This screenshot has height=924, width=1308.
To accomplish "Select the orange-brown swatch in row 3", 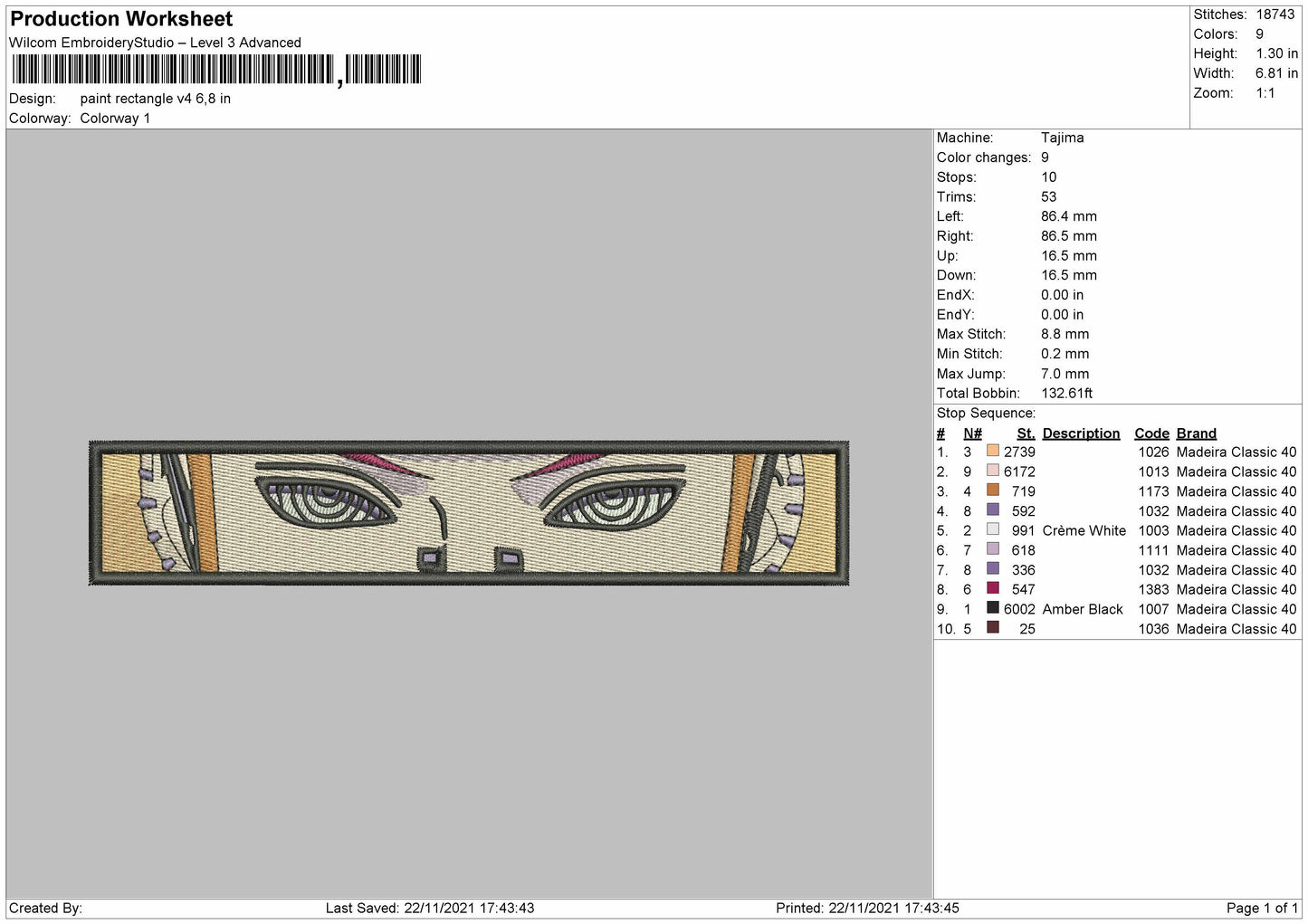I will pos(993,491).
